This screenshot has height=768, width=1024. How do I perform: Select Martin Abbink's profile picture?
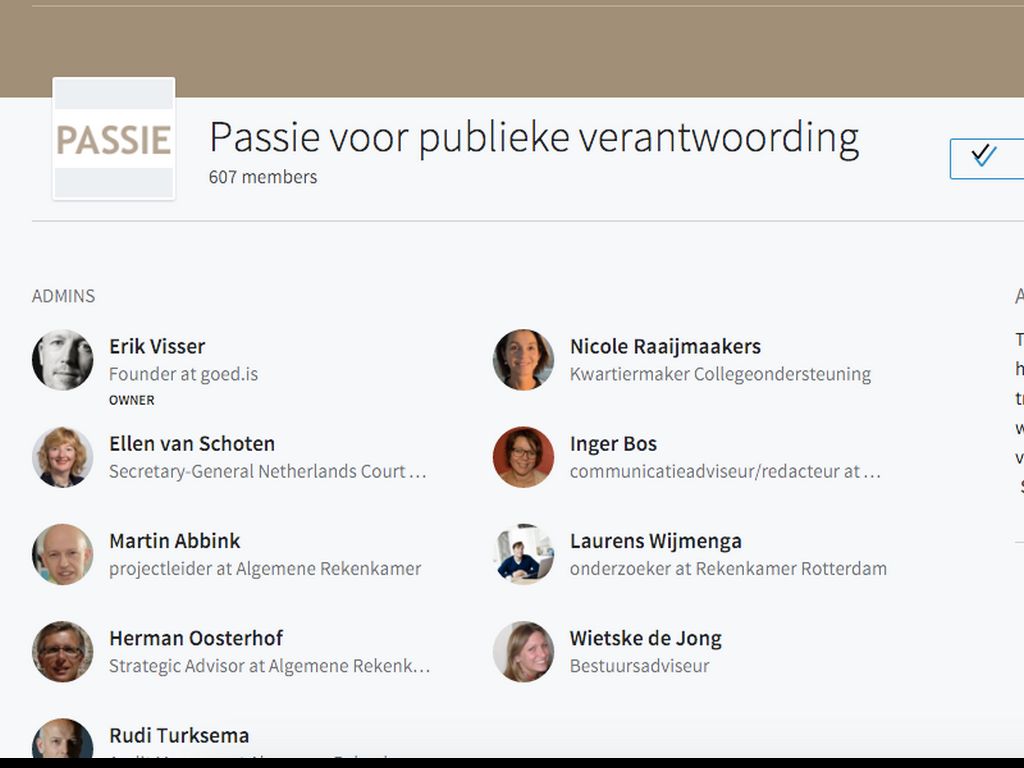[62, 554]
